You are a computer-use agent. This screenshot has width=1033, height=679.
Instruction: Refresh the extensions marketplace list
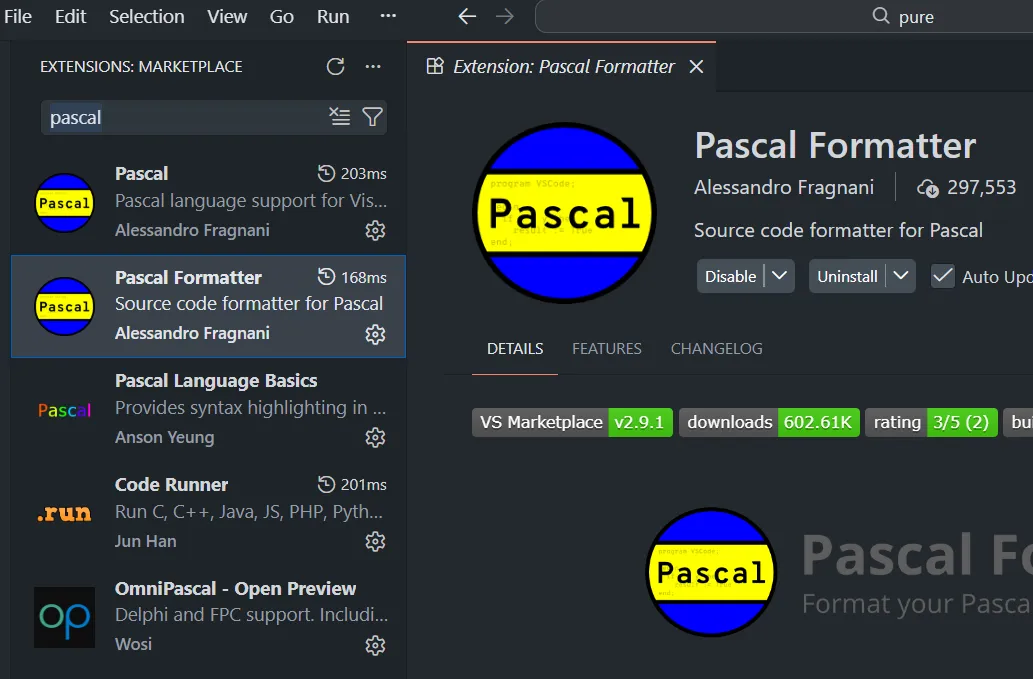(x=335, y=67)
